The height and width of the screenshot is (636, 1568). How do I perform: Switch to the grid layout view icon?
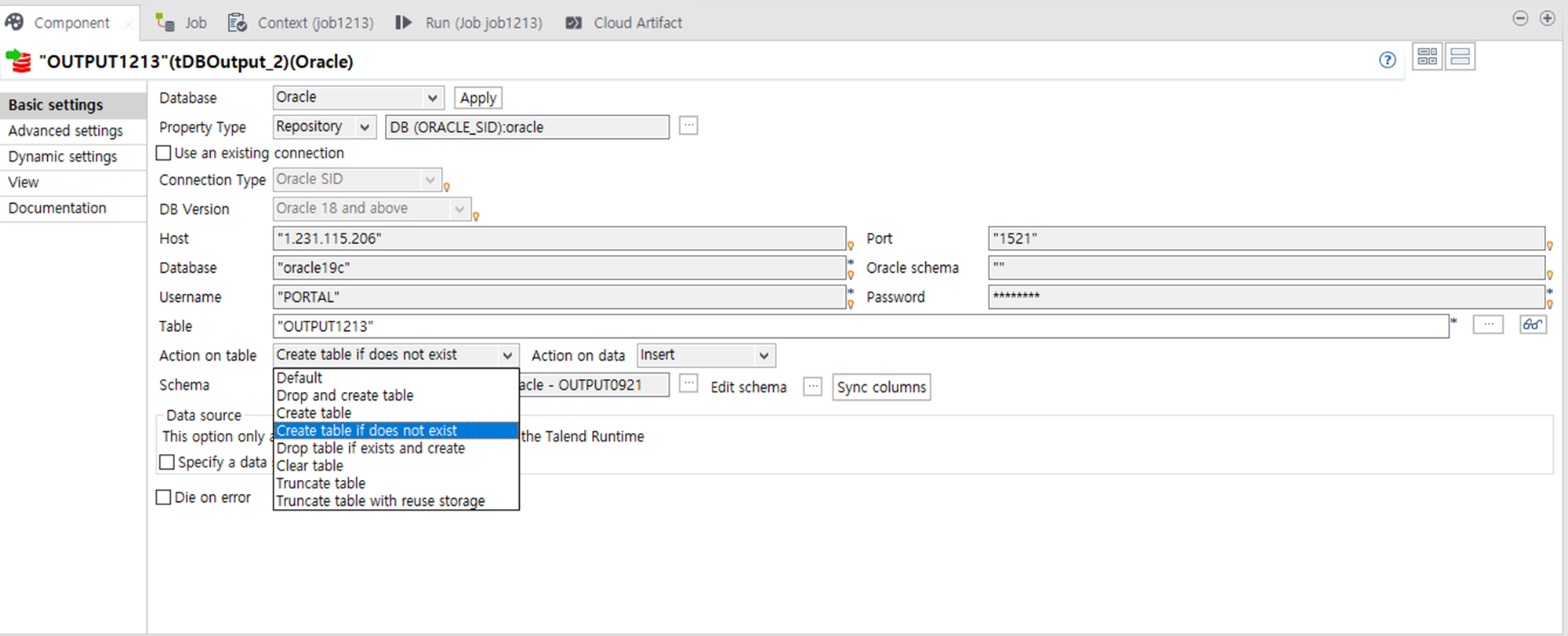click(1428, 56)
